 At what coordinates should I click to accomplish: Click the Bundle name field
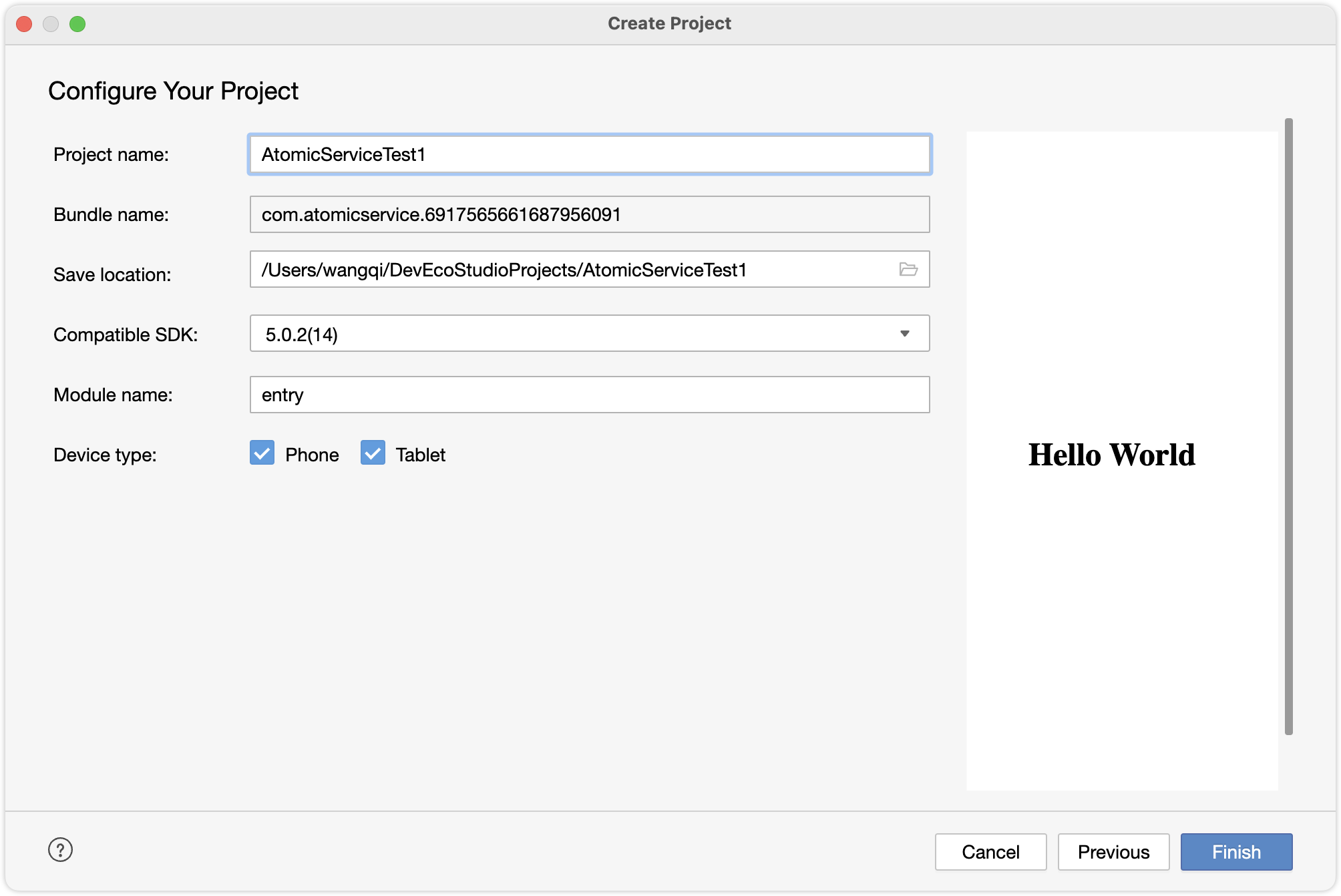point(589,214)
